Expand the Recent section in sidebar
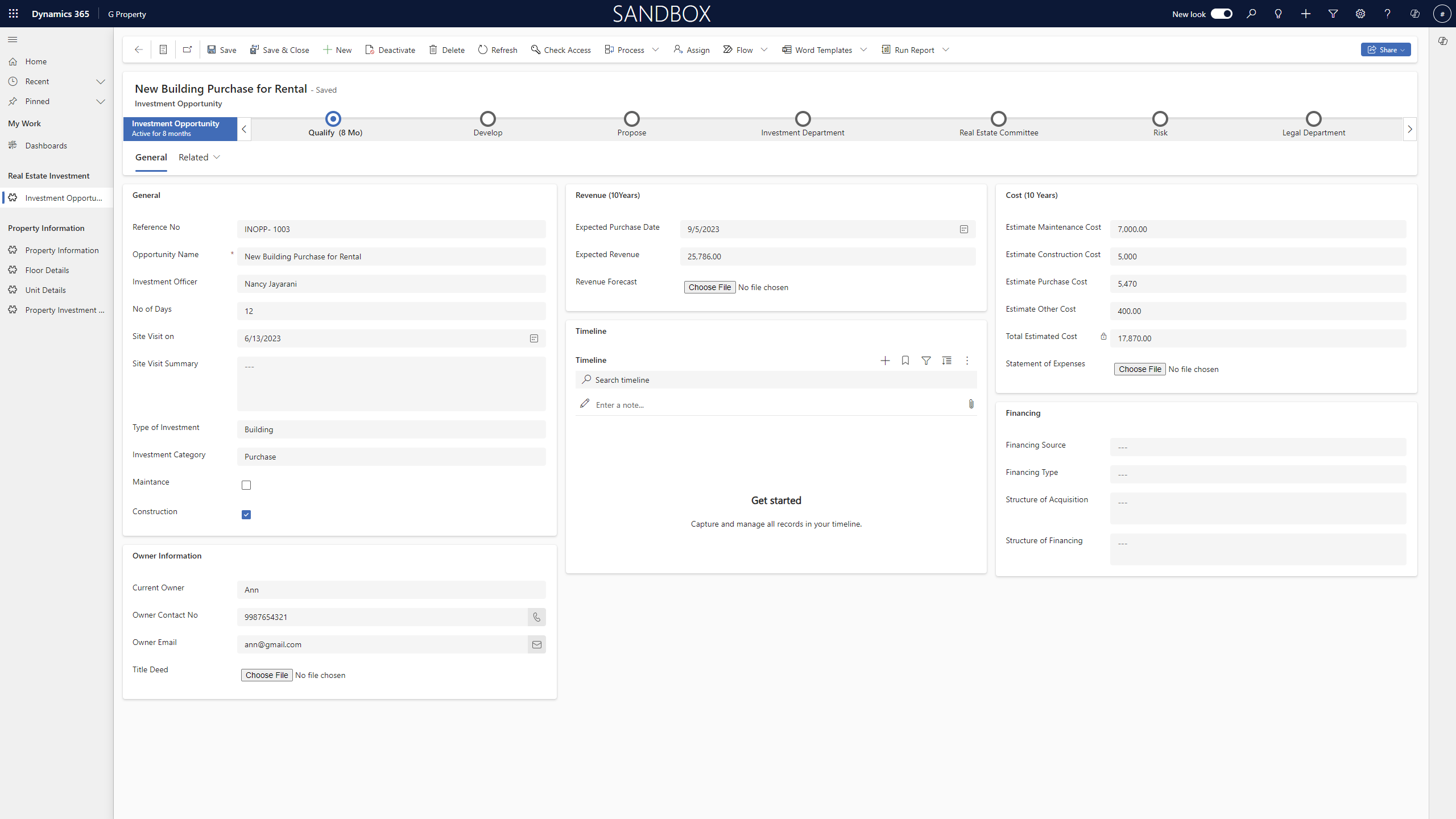 tap(101, 81)
